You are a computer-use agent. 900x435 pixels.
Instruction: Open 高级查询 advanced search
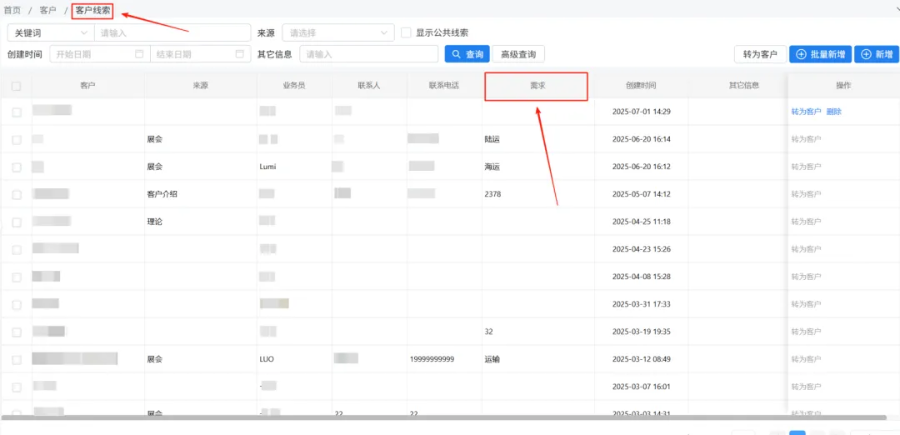tap(518, 55)
